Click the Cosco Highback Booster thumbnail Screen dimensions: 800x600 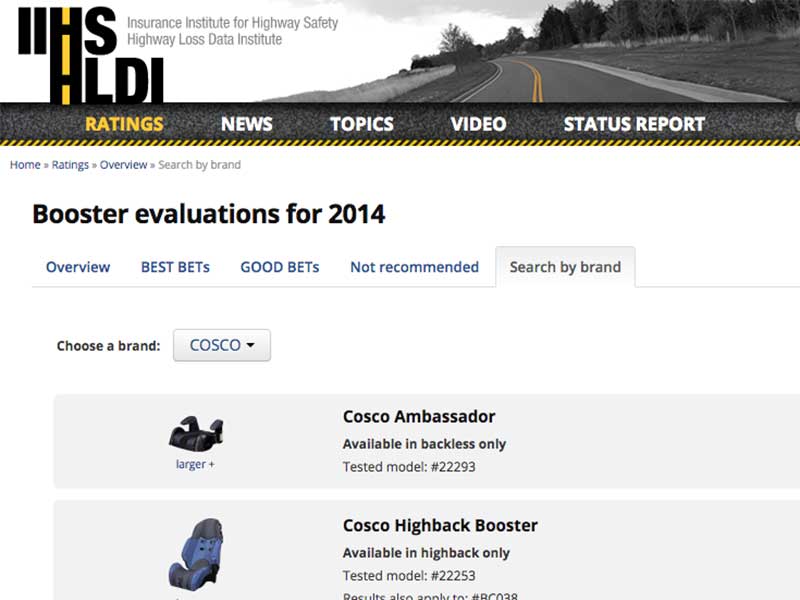[x=196, y=555]
